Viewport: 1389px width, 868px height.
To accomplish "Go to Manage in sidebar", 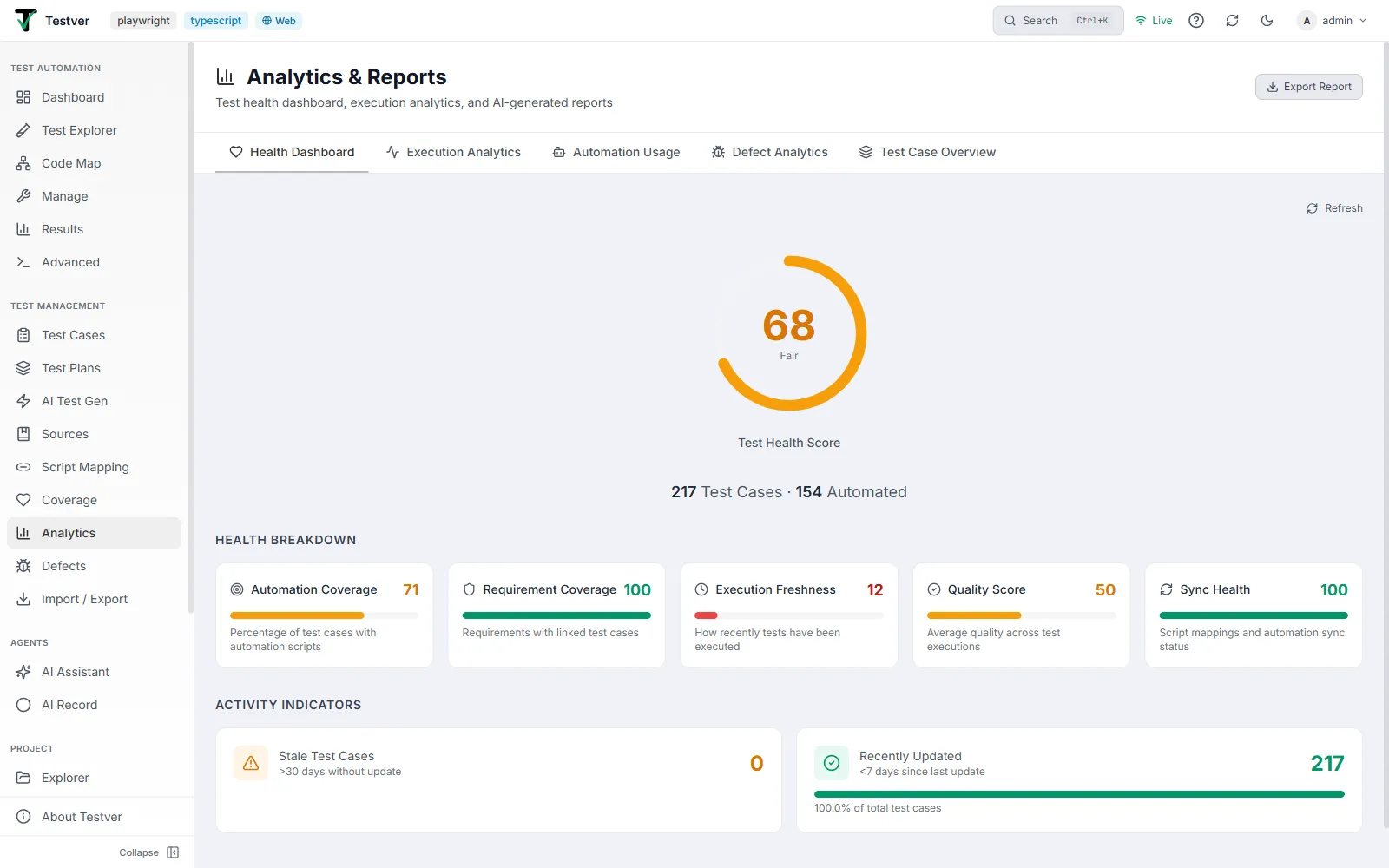I will point(94,196).
